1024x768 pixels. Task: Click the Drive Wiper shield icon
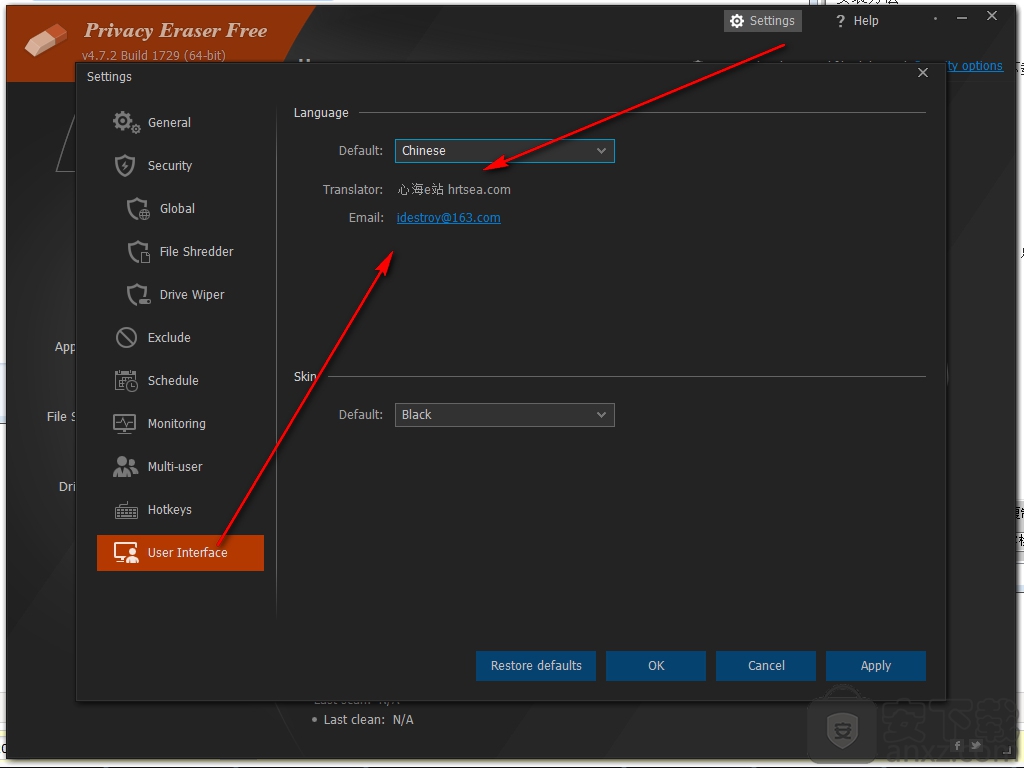138,295
